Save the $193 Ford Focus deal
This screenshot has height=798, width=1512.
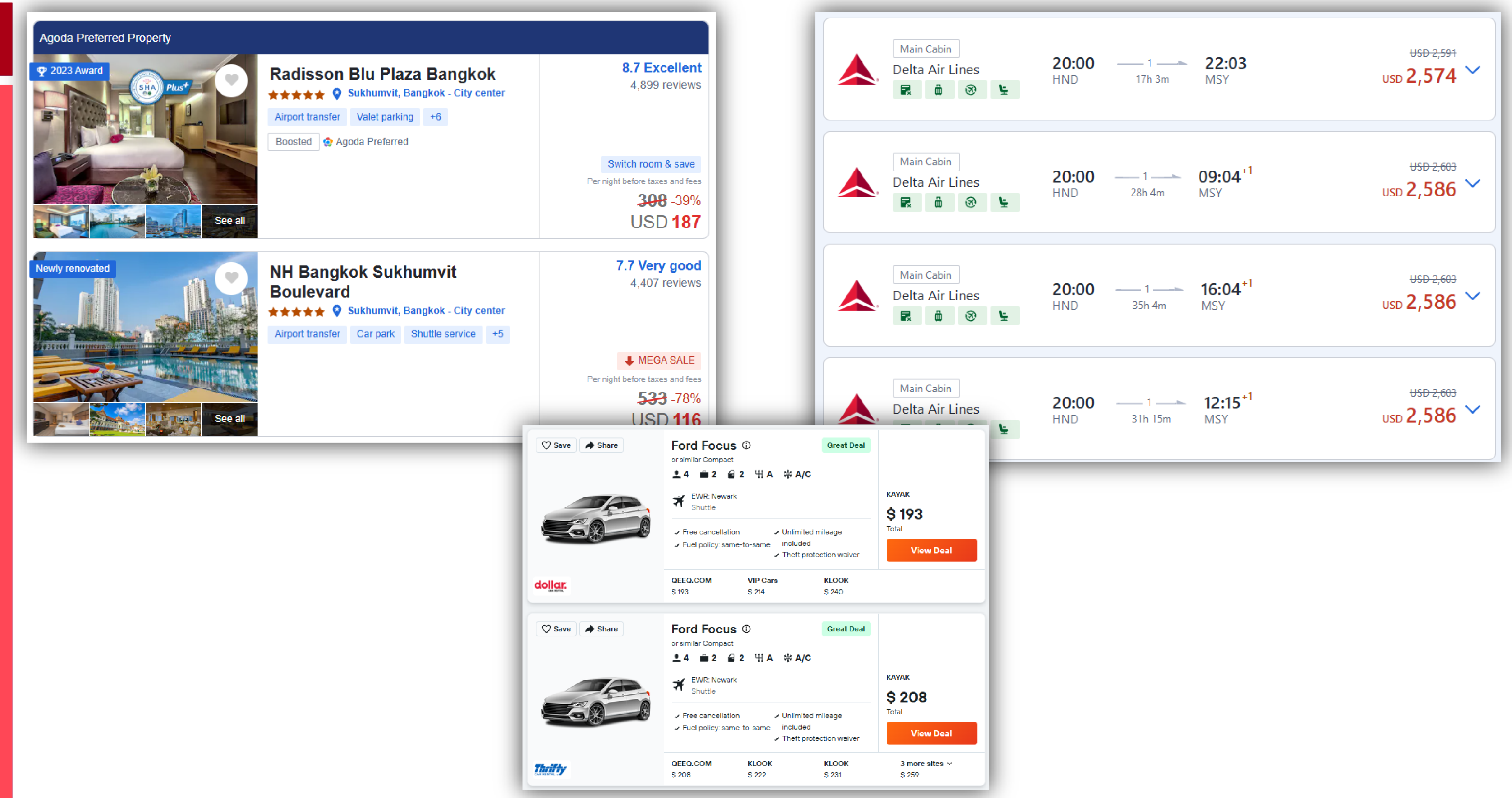[x=556, y=445]
